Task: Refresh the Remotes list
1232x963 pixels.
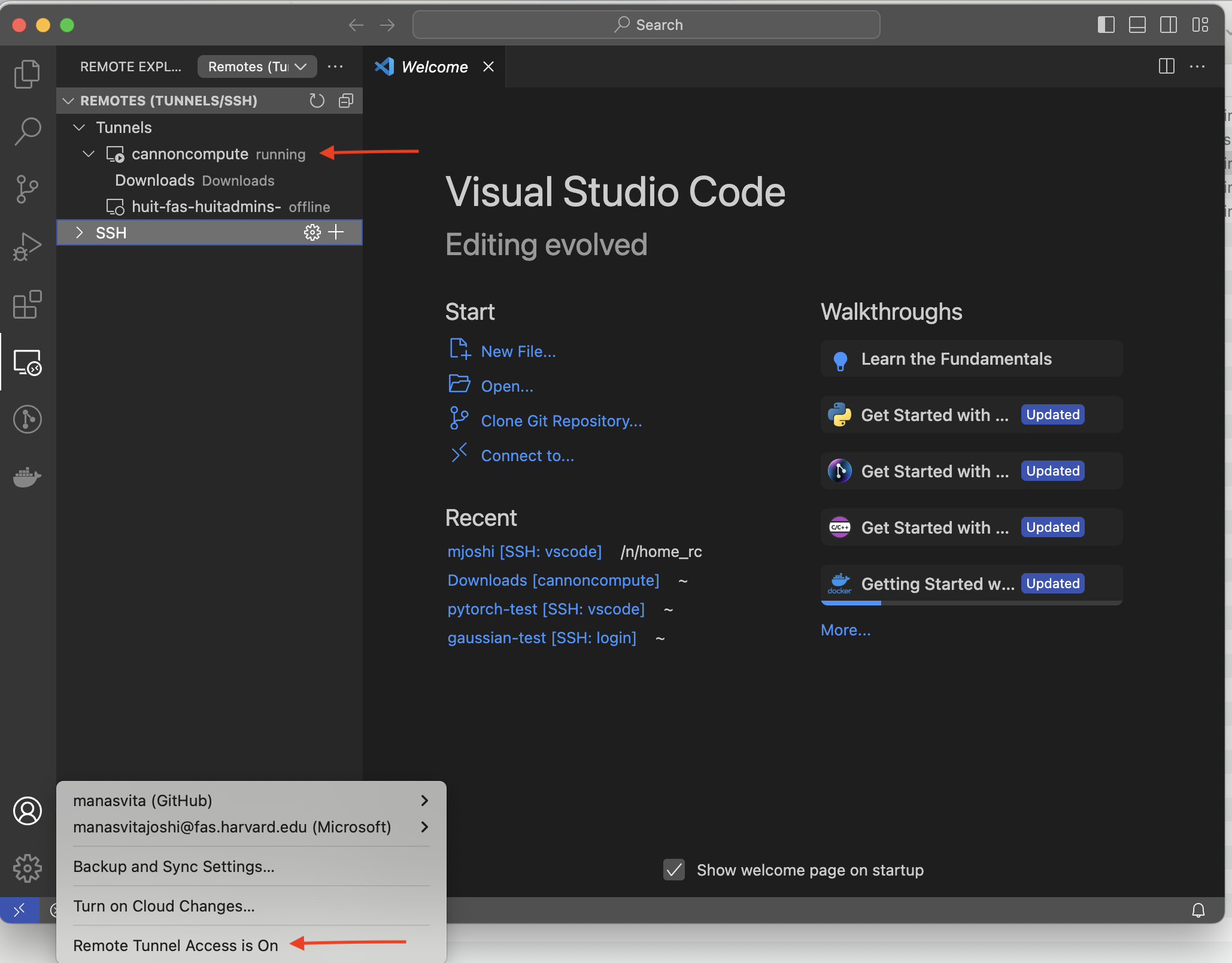Action: pyautogui.click(x=317, y=101)
